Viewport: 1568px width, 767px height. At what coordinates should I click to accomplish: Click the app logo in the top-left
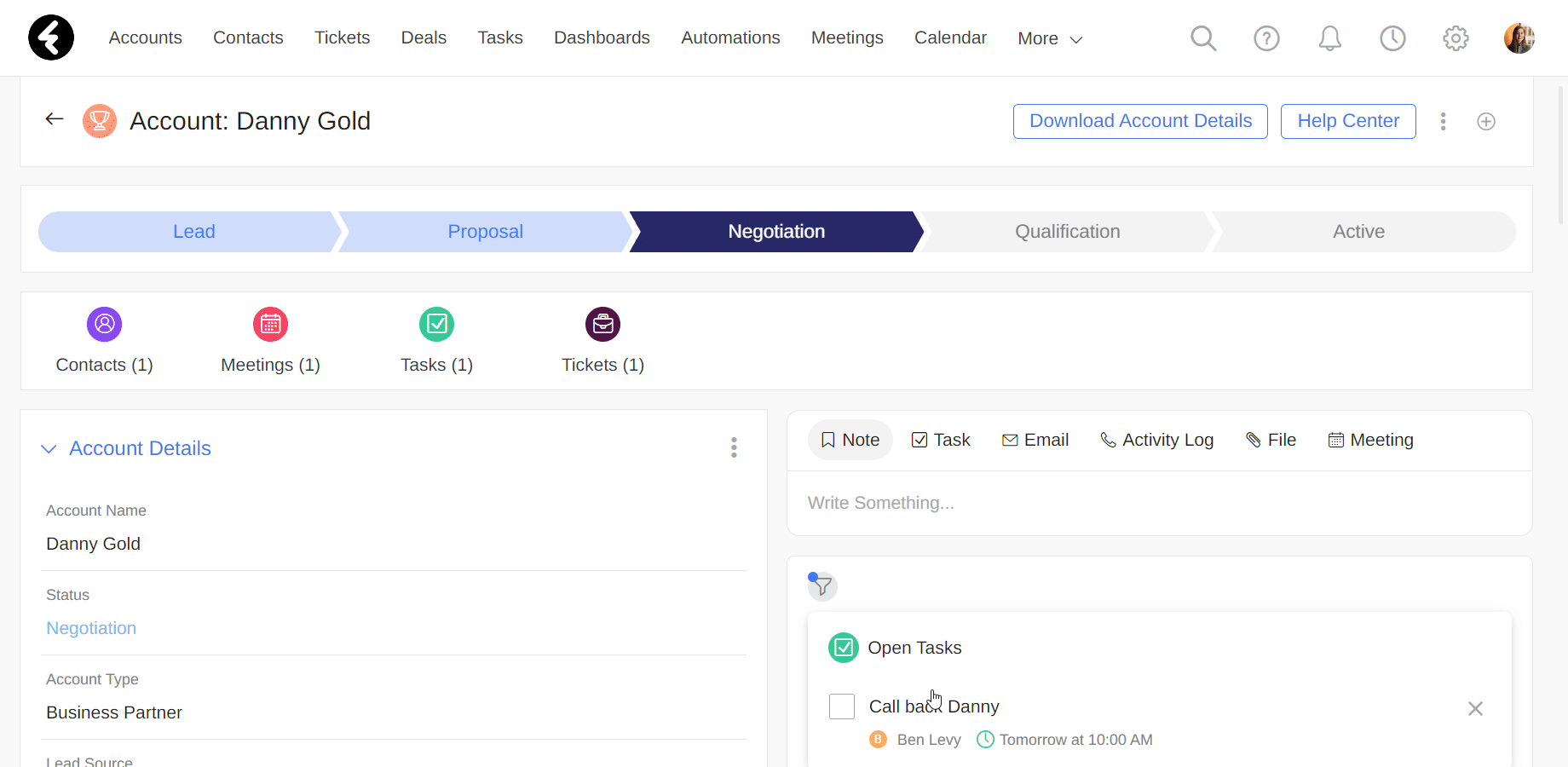pos(51,37)
